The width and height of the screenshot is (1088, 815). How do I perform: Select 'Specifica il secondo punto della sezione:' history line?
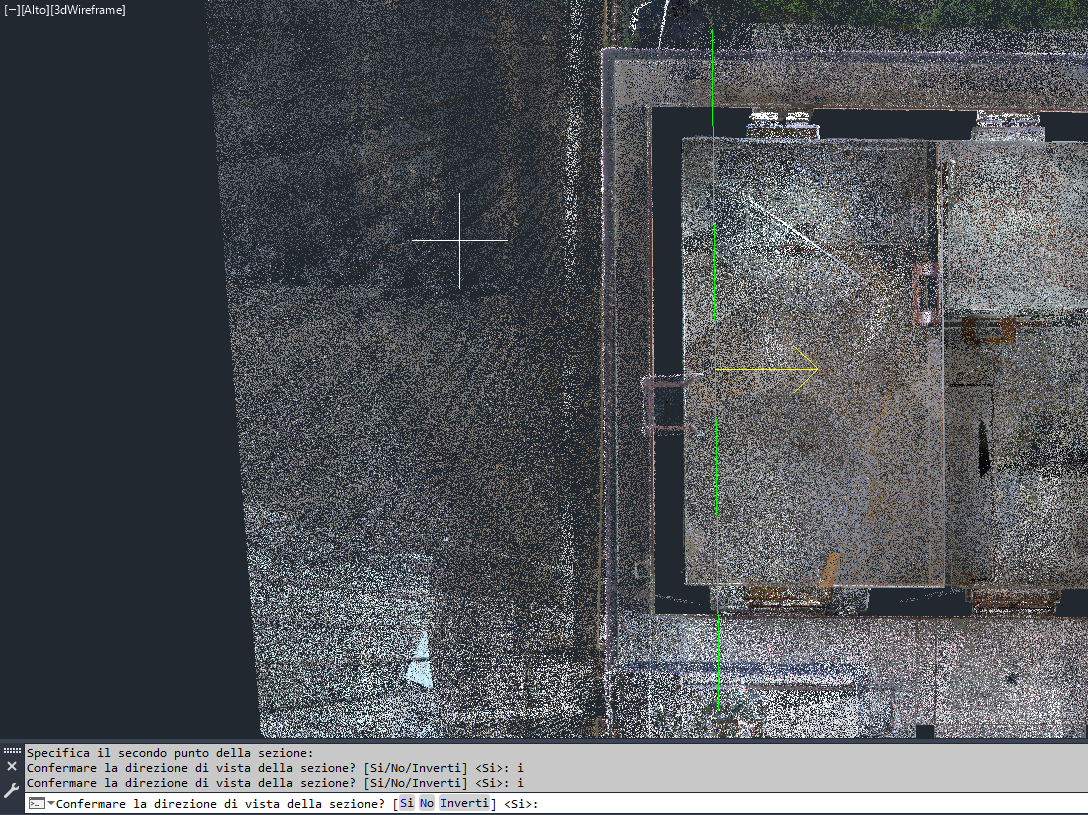click(x=170, y=753)
